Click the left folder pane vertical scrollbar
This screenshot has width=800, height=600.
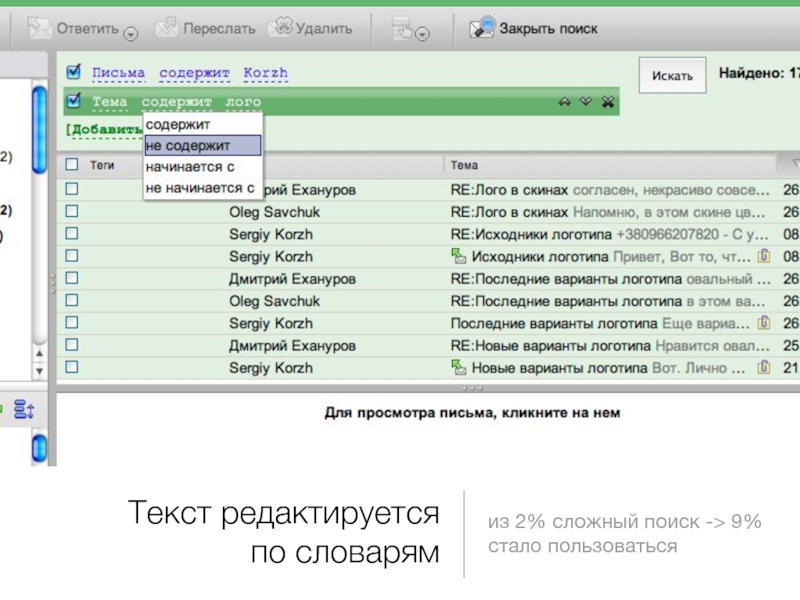[38, 130]
